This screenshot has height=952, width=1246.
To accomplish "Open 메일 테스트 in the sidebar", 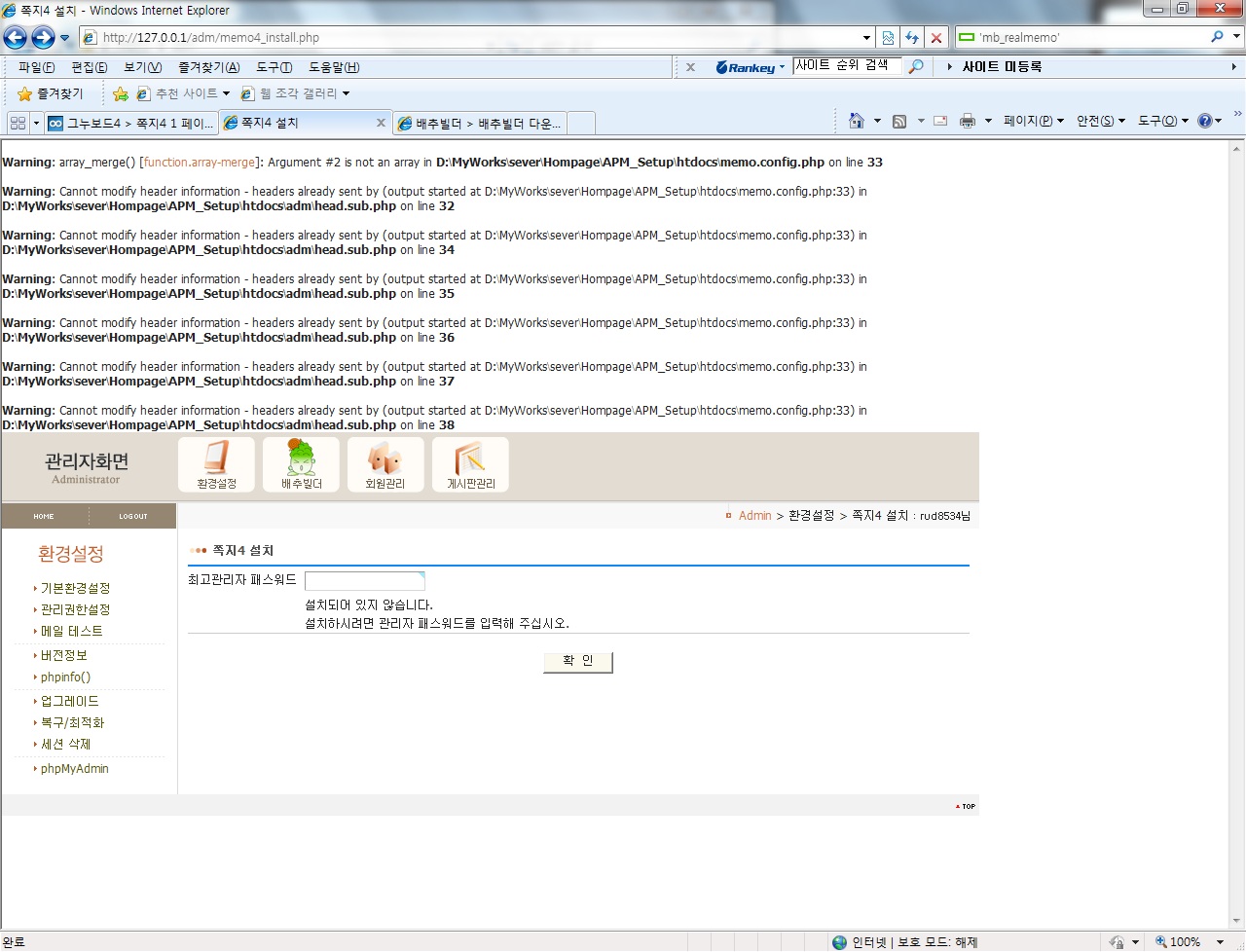I will [x=71, y=631].
